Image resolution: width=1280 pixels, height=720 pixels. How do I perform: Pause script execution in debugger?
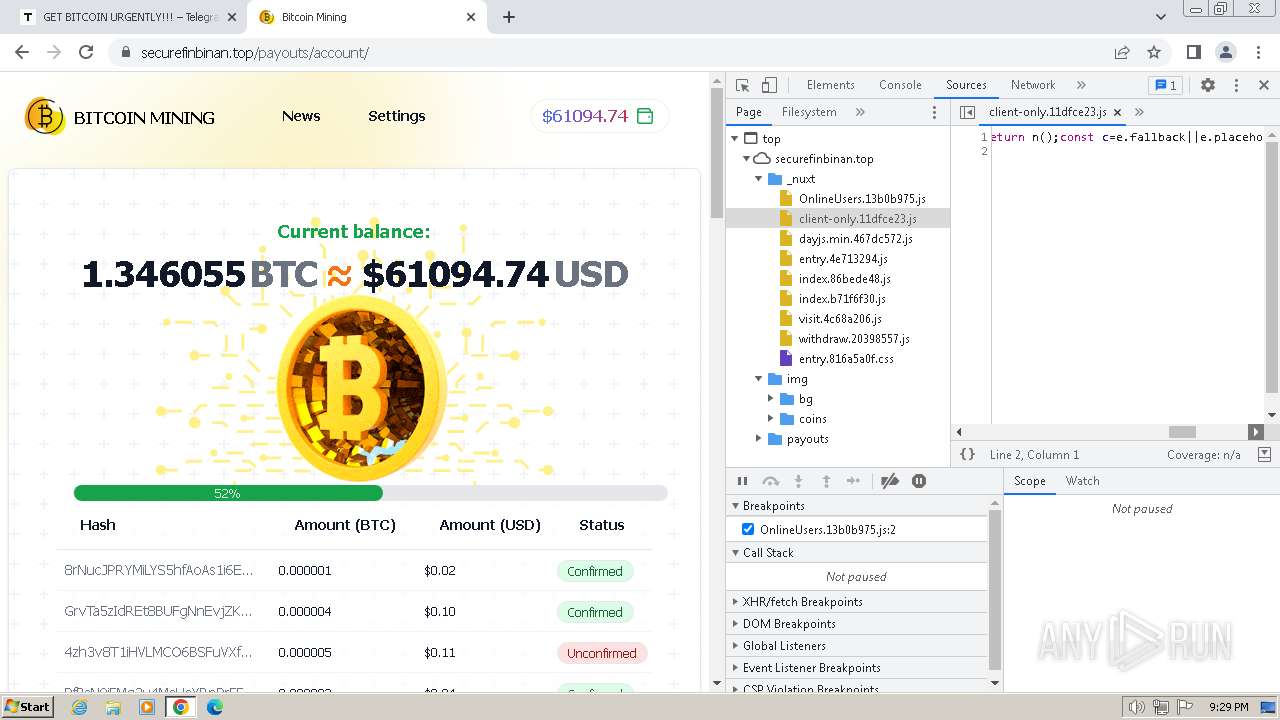pos(742,481)
